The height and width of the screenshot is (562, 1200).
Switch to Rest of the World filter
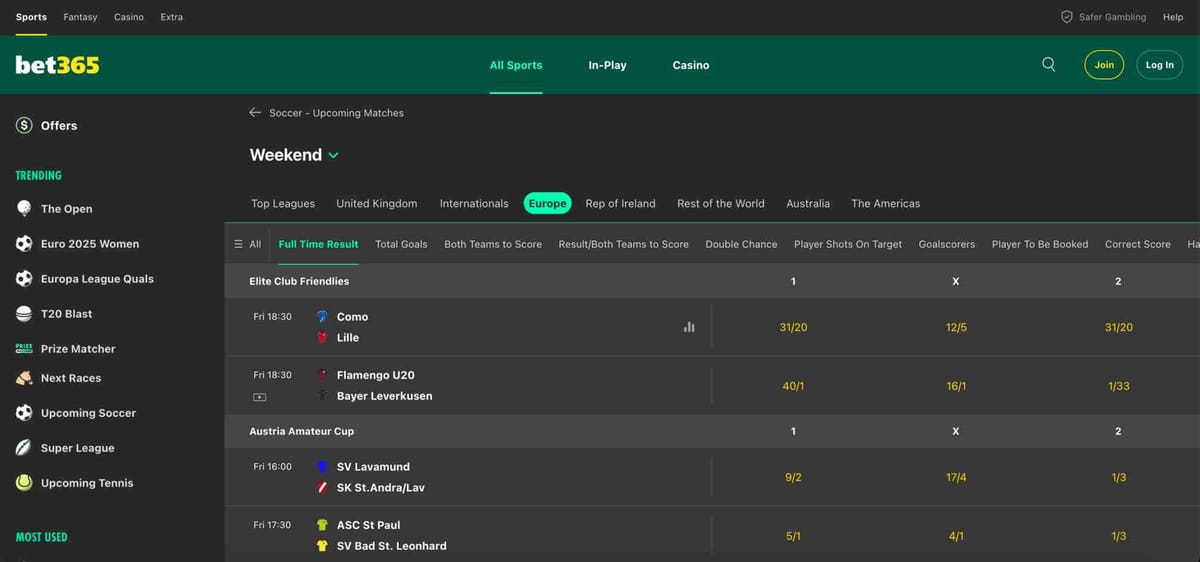(x=721, y=203)
